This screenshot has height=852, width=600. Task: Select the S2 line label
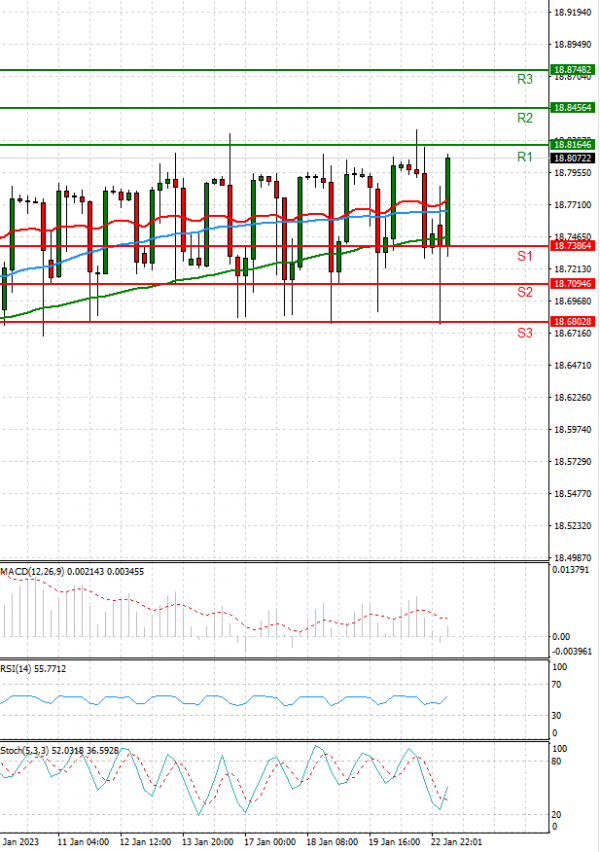524,292
